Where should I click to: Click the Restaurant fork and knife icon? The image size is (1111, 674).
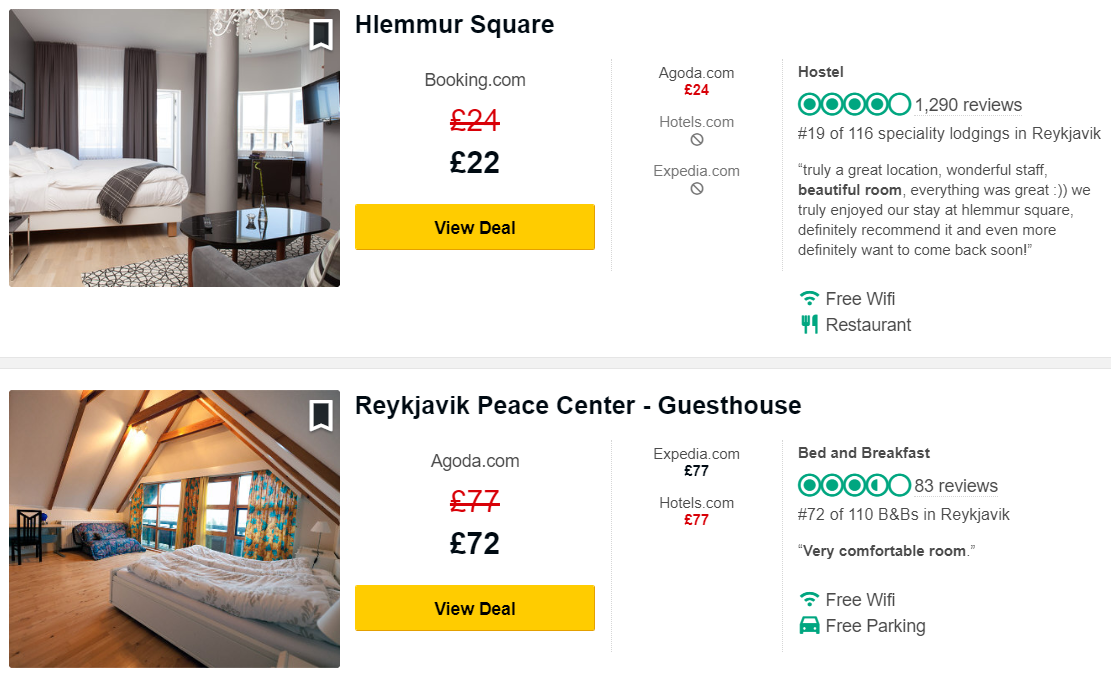[x=809, y=325]
